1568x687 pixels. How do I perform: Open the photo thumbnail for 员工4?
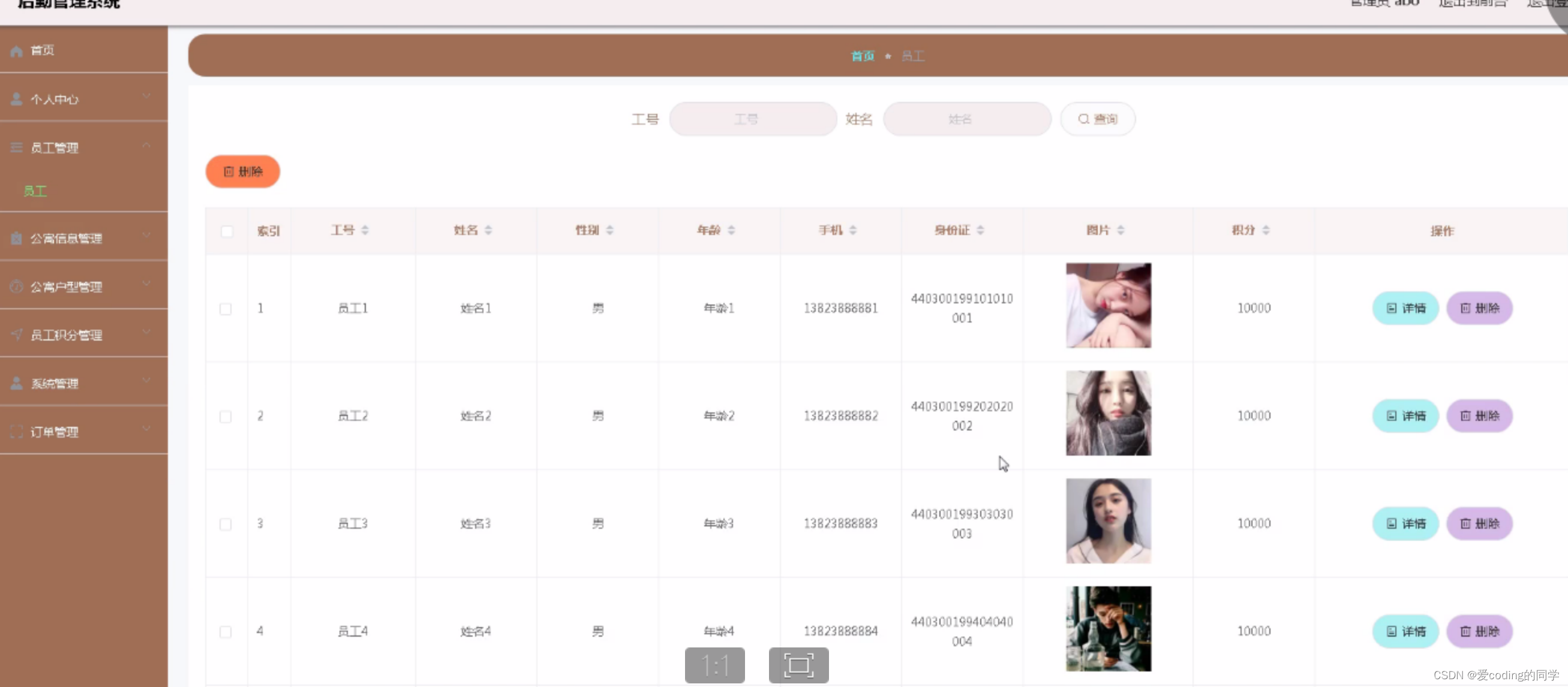(1109, 629)
